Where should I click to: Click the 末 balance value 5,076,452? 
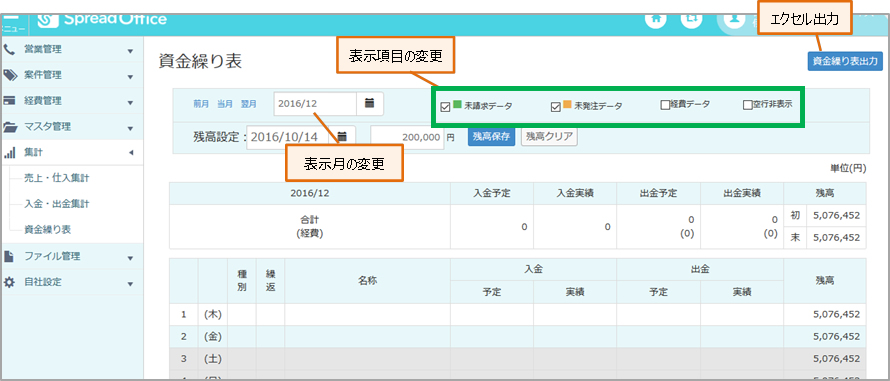coord(837,238)
